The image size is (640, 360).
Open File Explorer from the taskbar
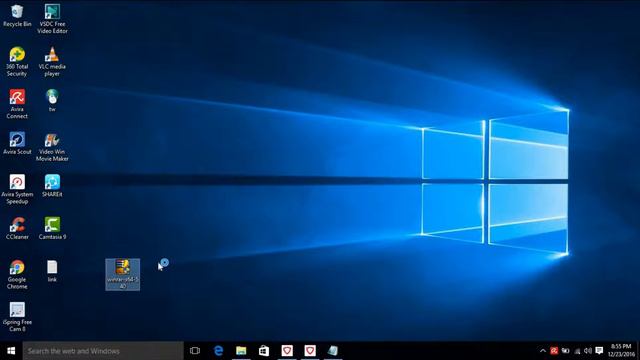coord(241,351)
